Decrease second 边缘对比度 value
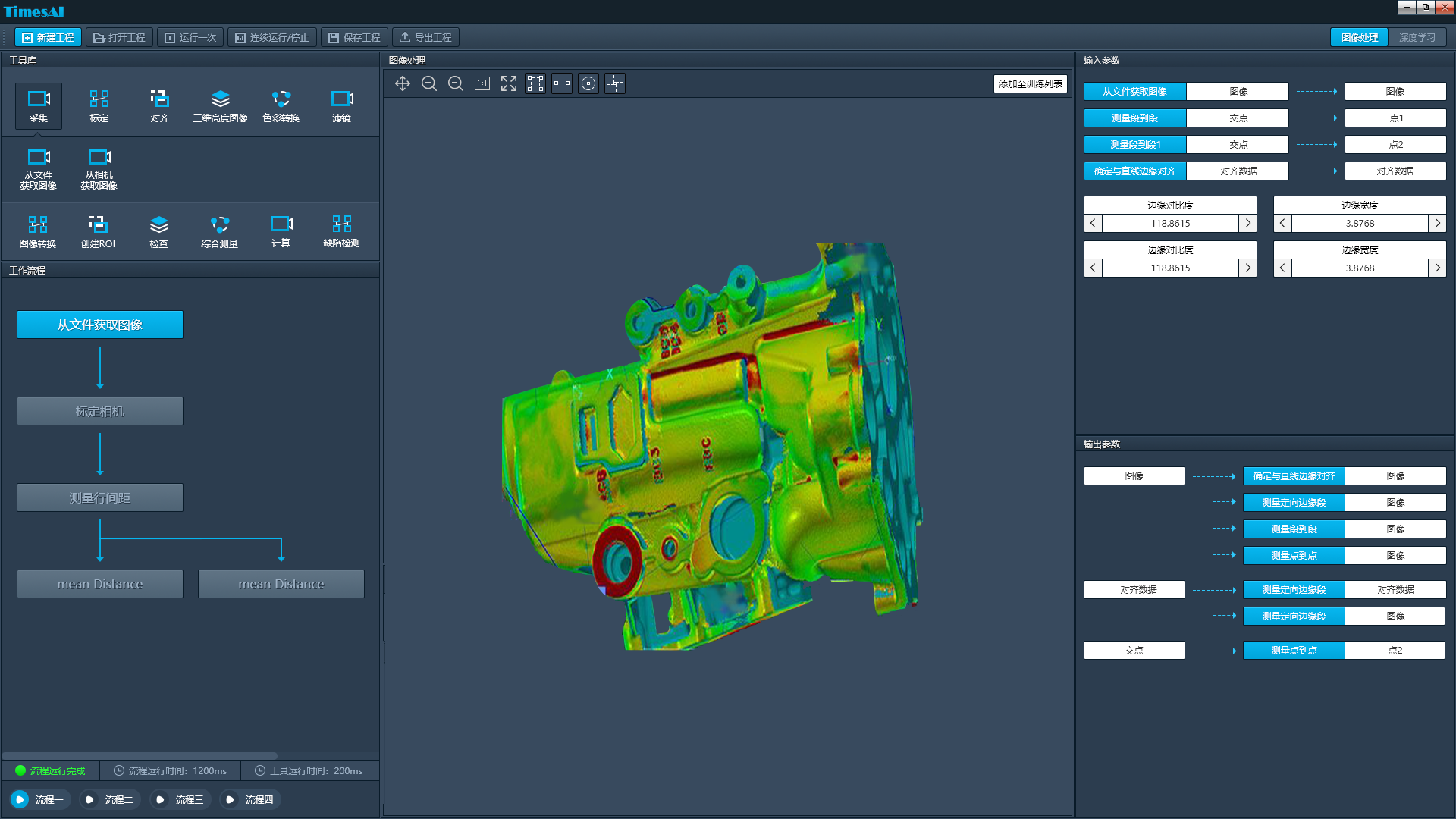1456x819 pixels. tap(1093, 268)
